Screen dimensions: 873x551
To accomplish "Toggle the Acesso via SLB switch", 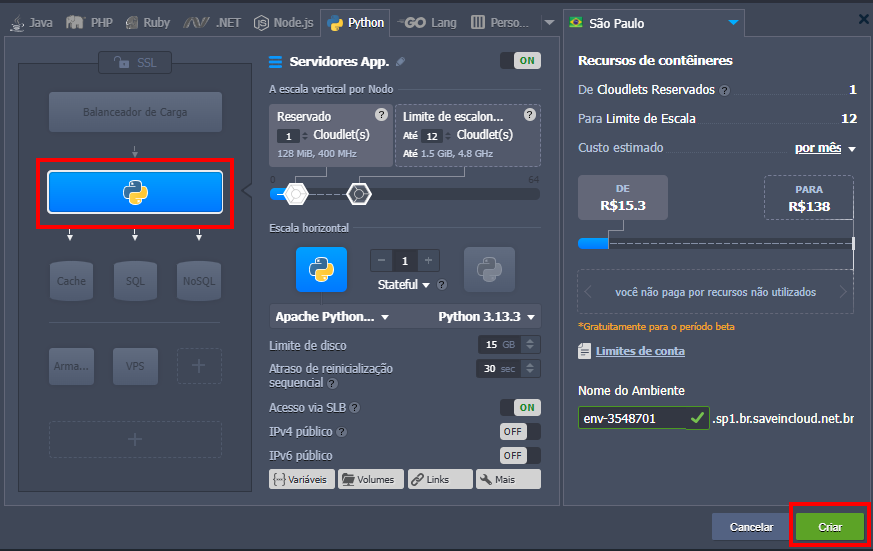I will pyautogui.click(x=520, y=407).
